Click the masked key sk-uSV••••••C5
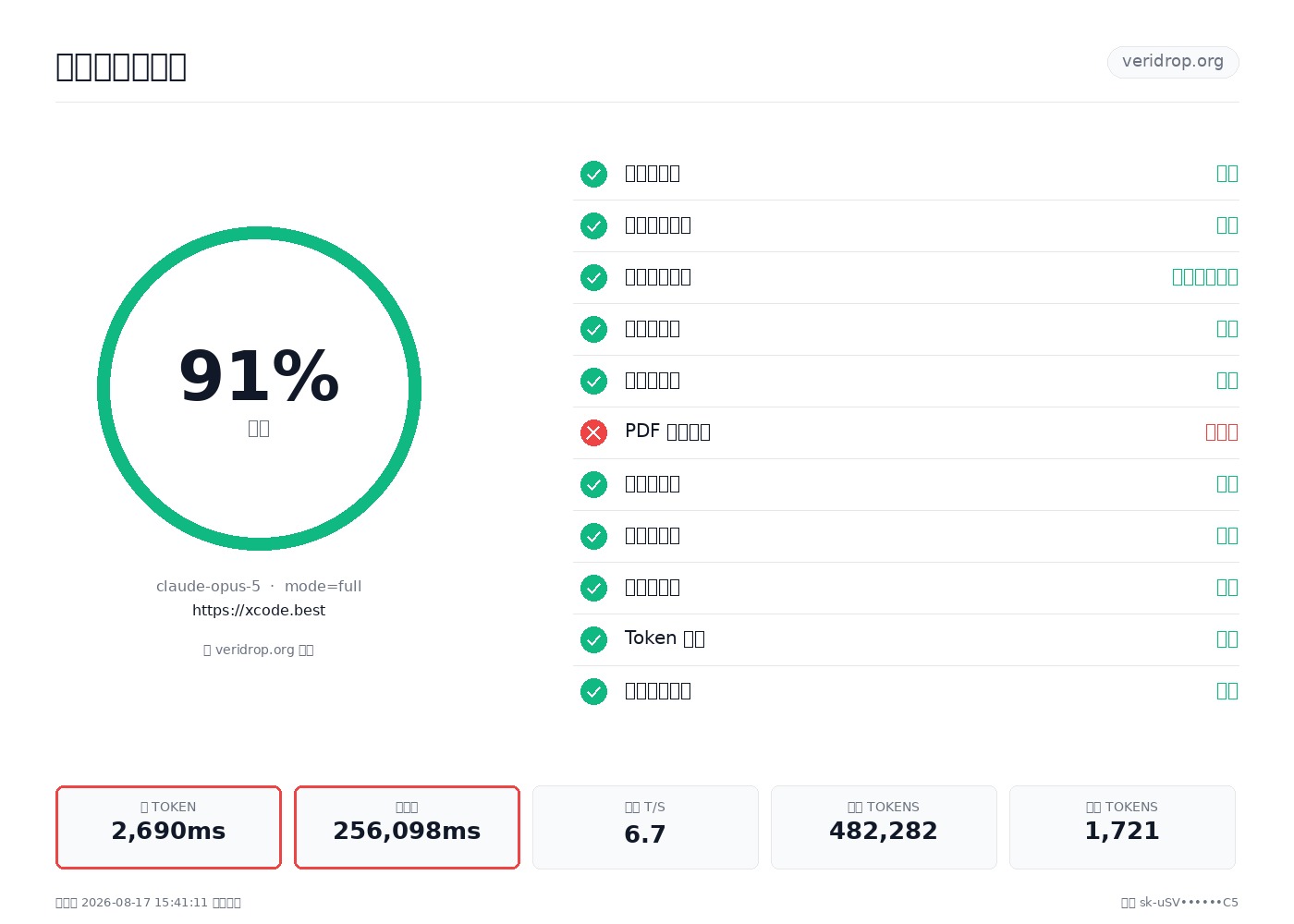Image resolution: width=1294 pixels, height=924 pixels. pos(1189,903)
